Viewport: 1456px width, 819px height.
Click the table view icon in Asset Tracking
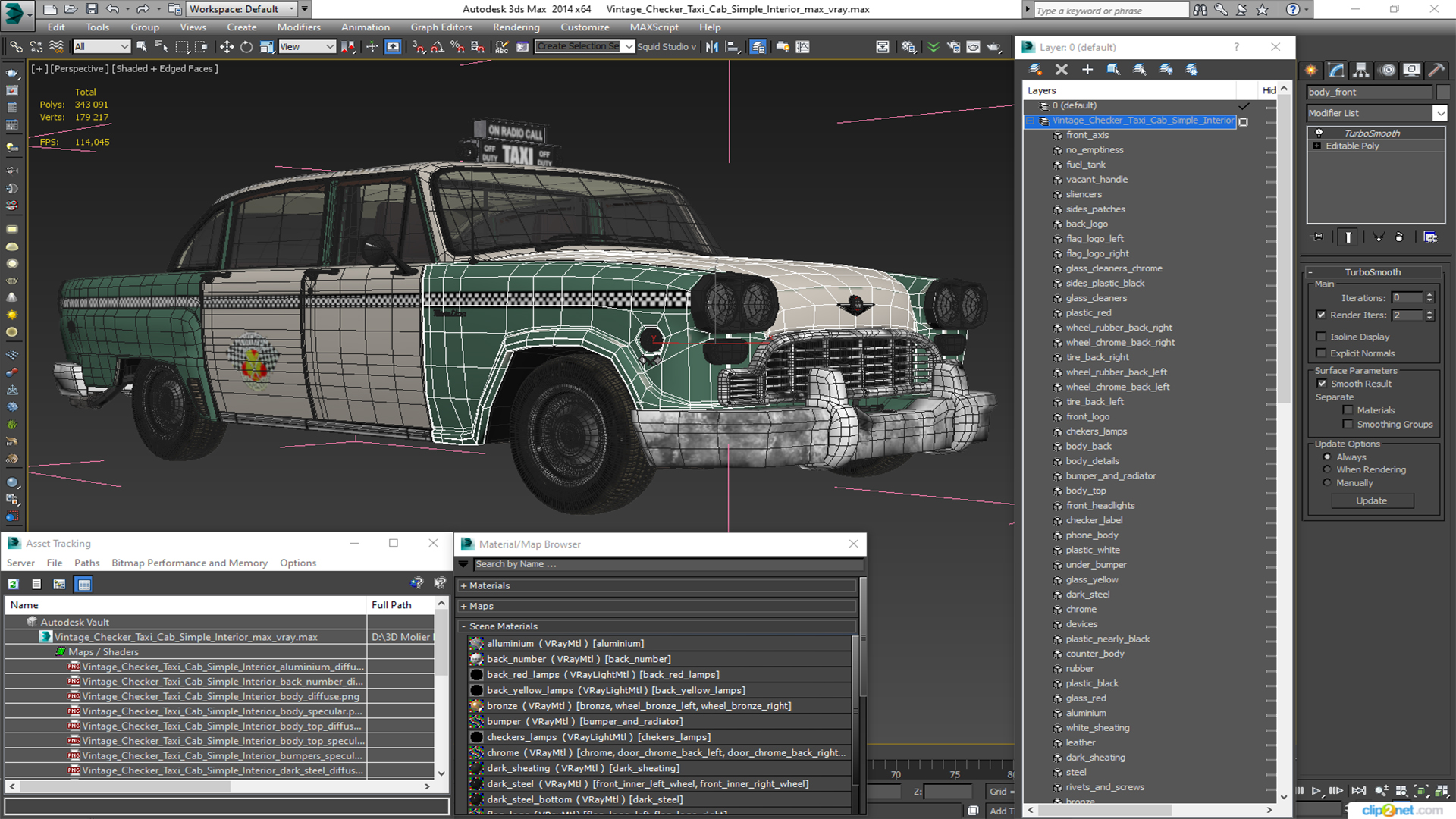[x=84, y=584]
